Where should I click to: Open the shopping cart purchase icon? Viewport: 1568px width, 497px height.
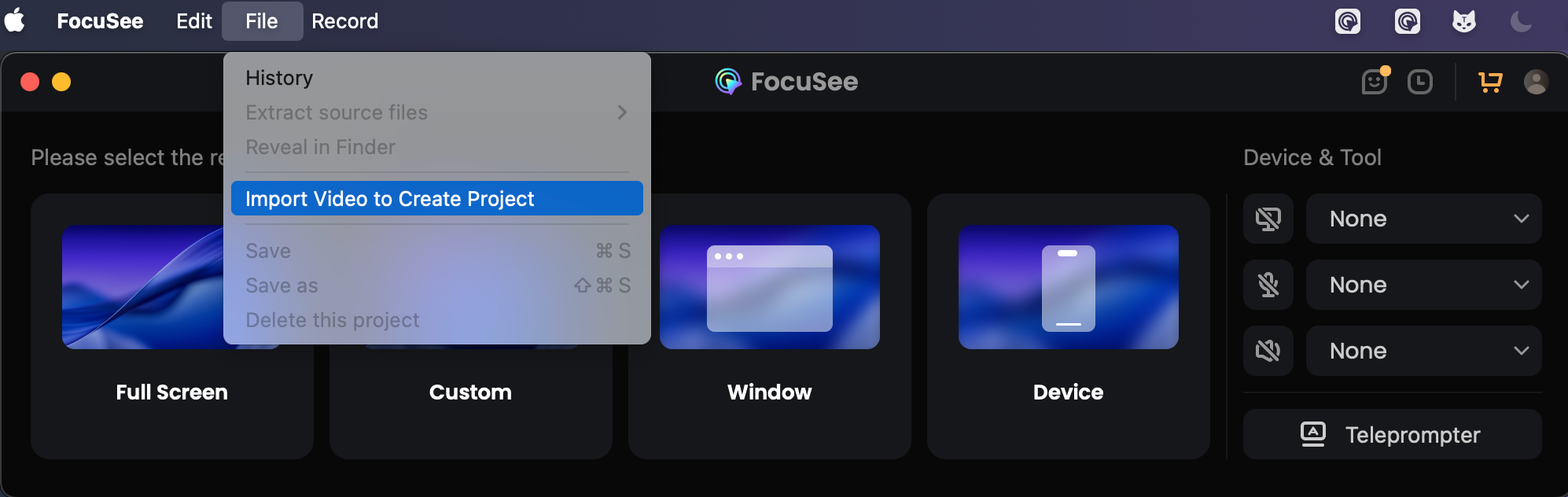[1490, 82]
